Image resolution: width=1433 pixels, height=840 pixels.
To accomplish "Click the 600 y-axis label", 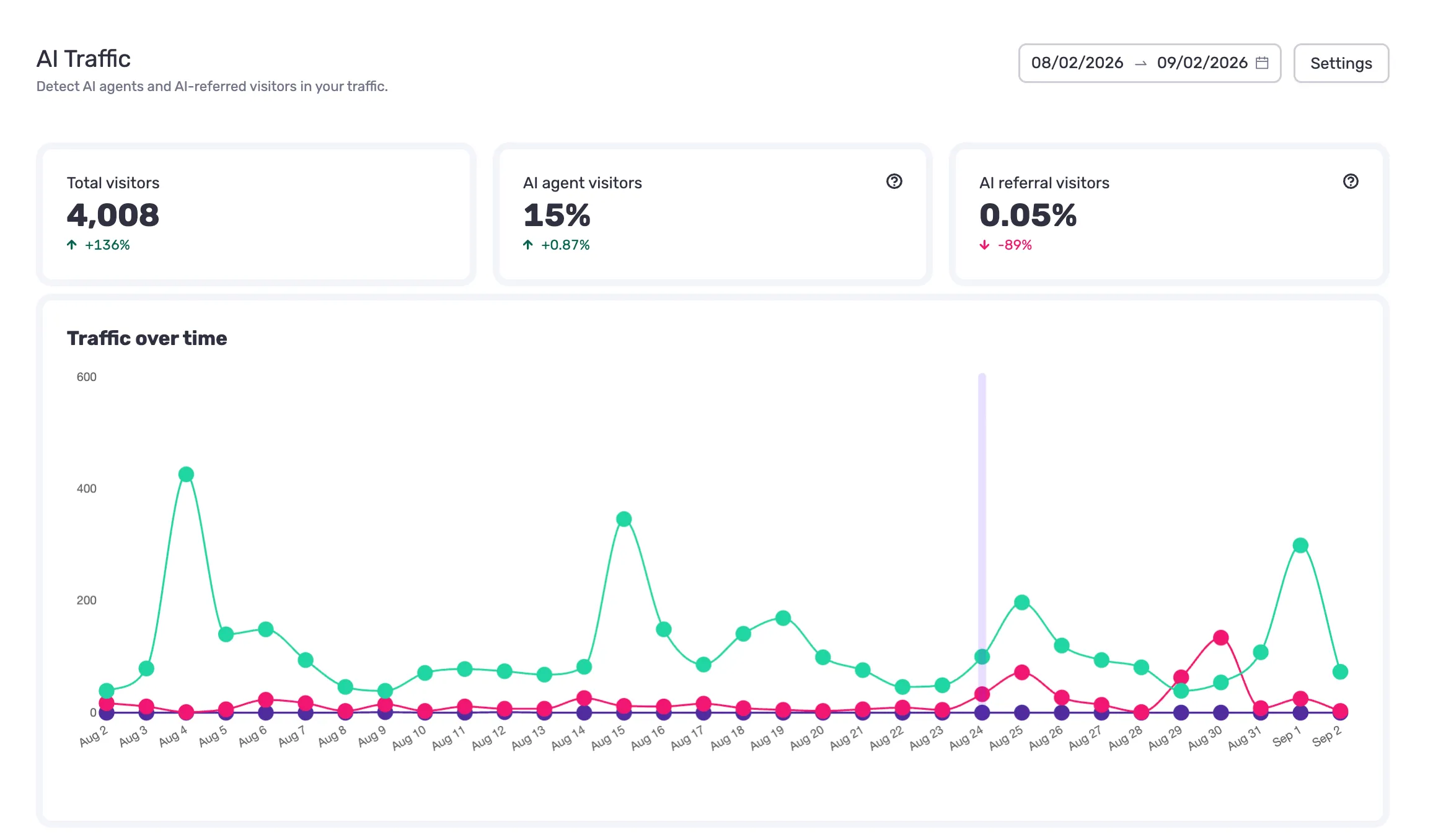I will [87, 377].
